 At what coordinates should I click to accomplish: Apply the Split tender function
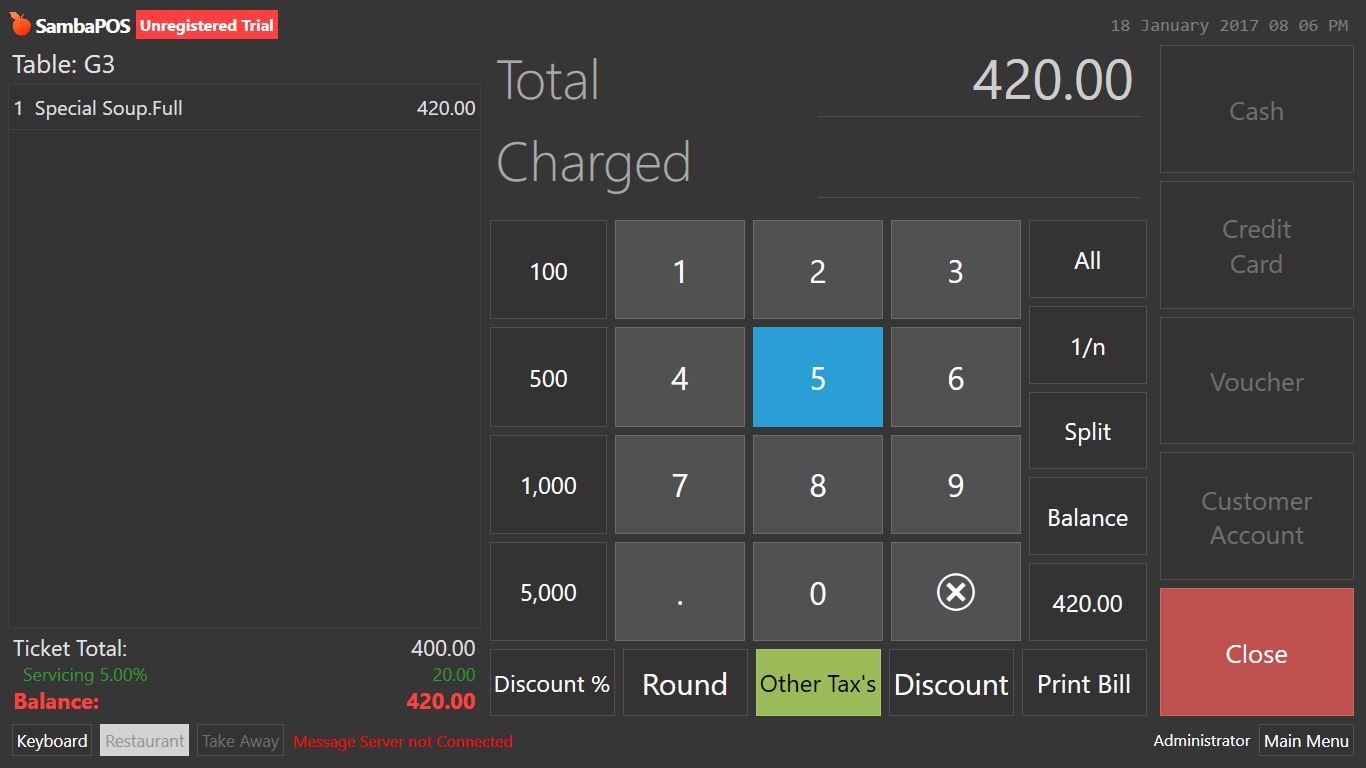click(1087, 431)
